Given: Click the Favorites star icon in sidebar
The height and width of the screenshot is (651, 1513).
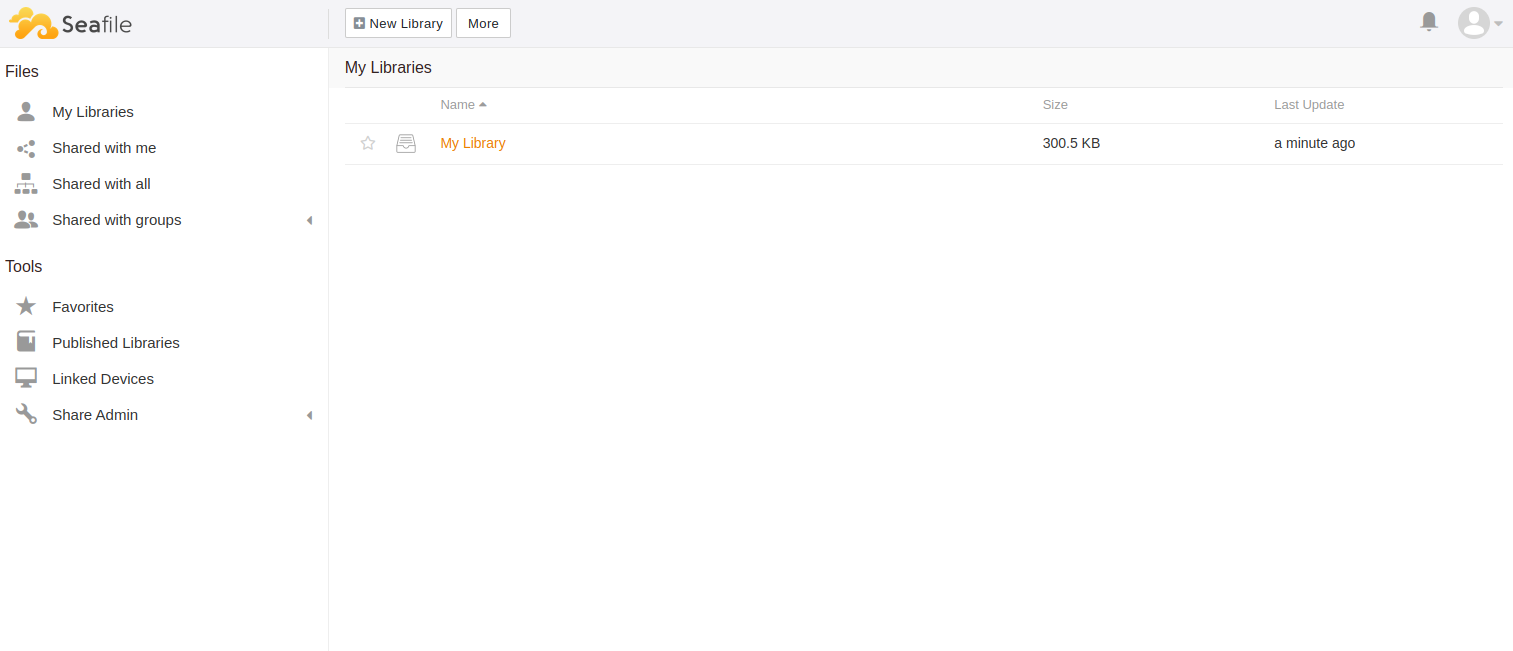Looking at the screenshot, I should click(x=26, y=307).
